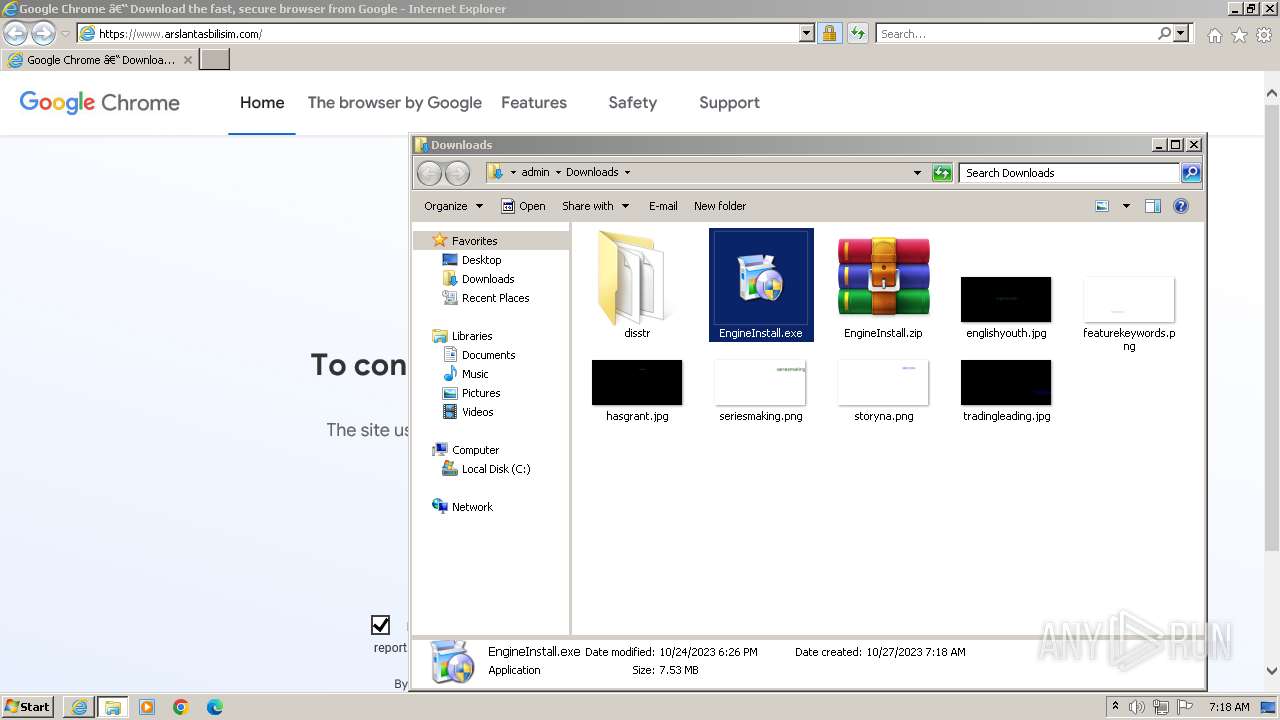Open IE favorites star icon
The height and width of the screenshot is (720, 1280).
[1239, 35]
